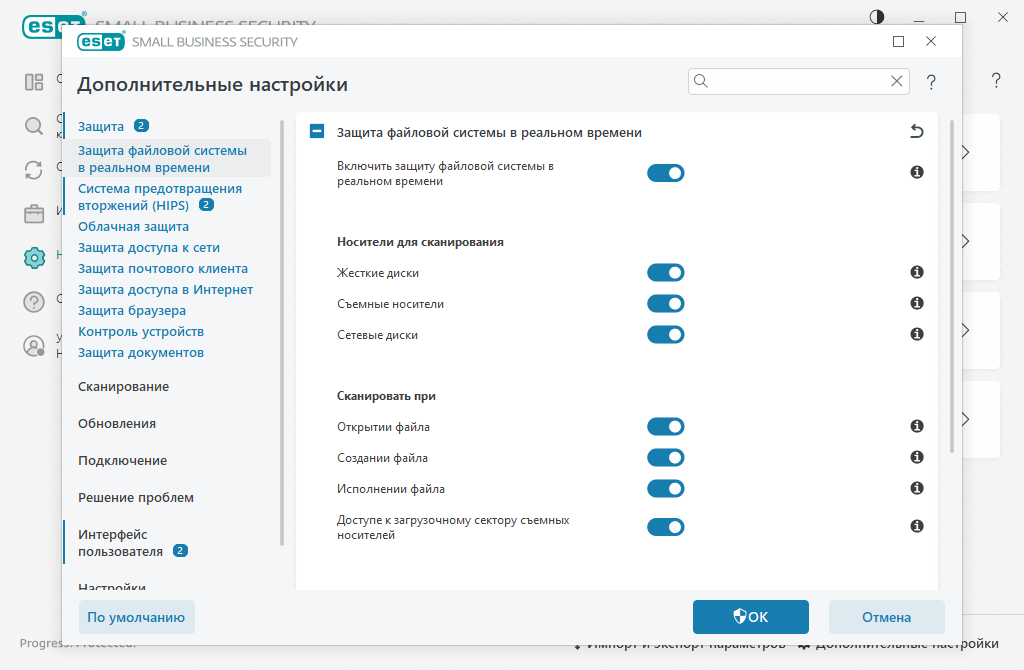The image size is (1024, 670).
Task: Expand the Обновления category in sidebar
Action: pos(117,424)
